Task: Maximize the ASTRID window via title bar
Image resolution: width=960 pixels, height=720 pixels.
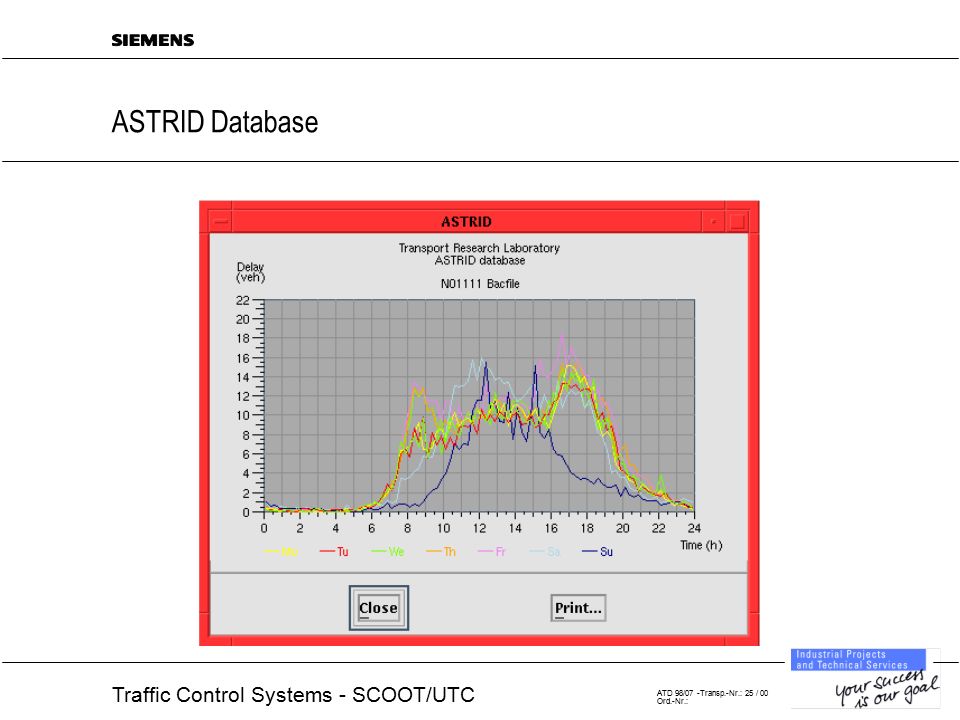Action: point(737,221)
